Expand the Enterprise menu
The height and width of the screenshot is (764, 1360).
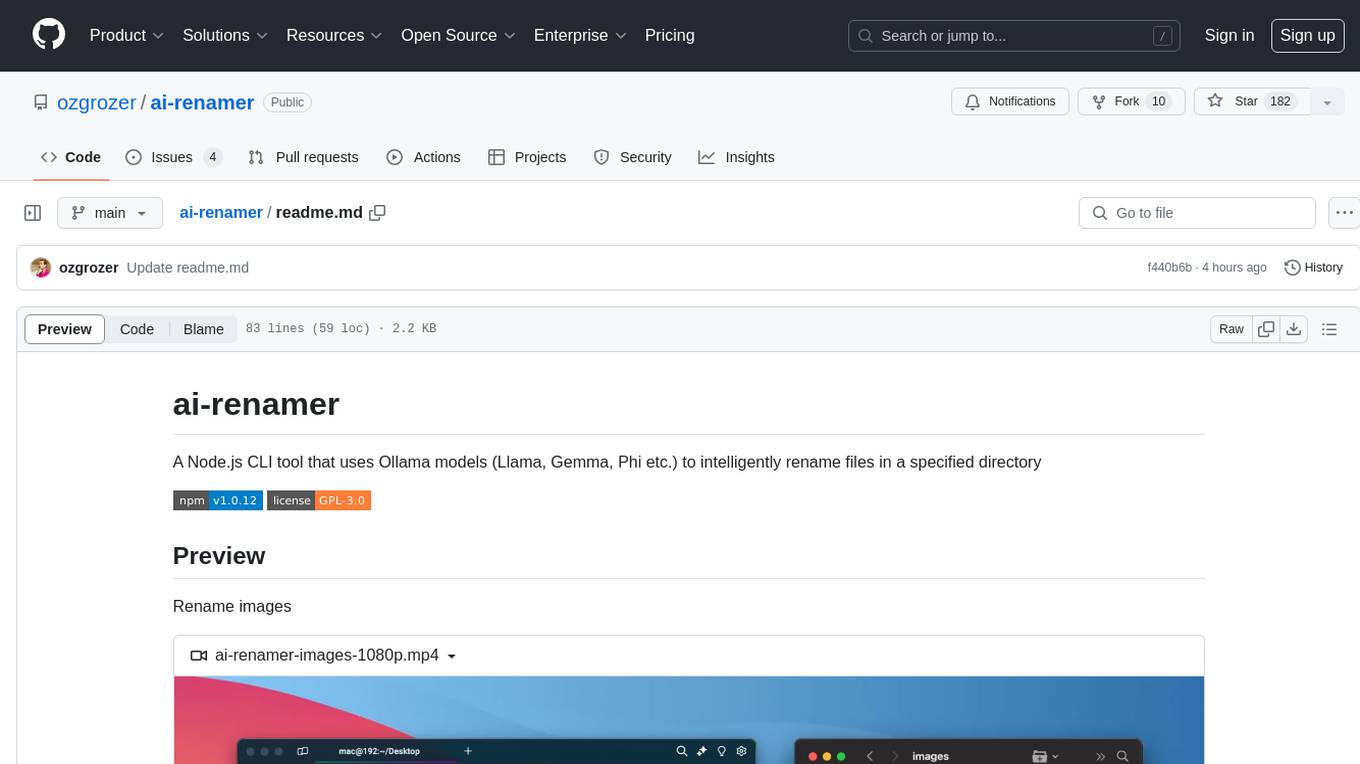[580, 35]
